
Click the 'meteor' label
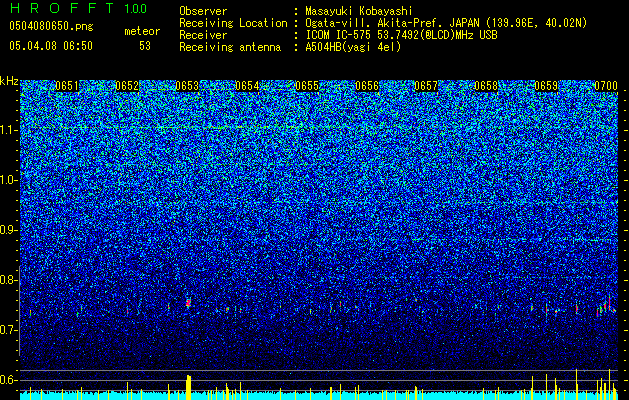click(142, 31)
